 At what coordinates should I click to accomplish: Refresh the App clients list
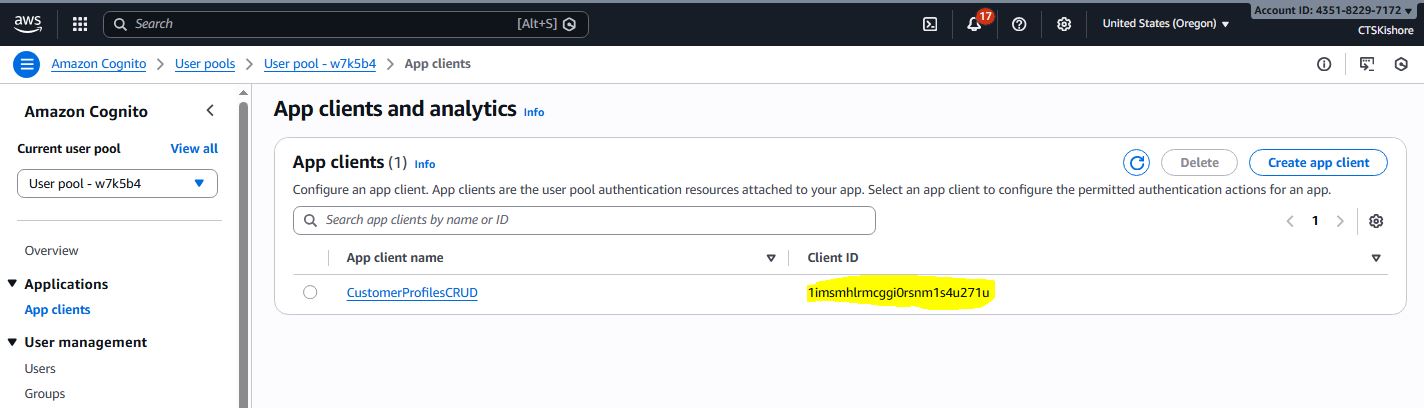tap(1136, 163)
